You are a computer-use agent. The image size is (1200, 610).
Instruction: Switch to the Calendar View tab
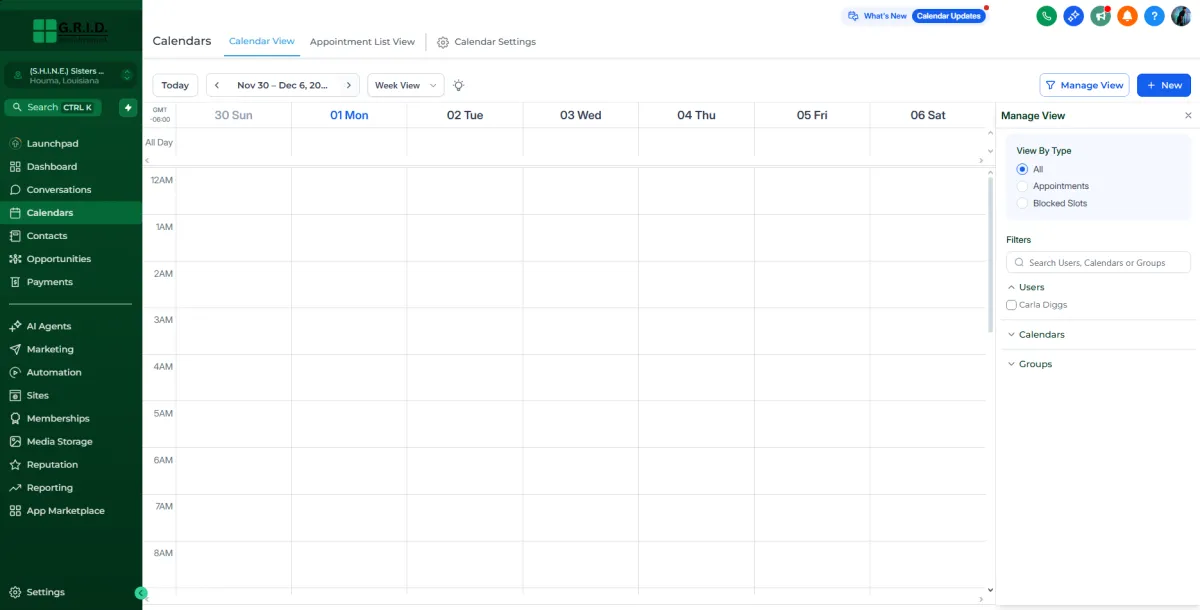click(262, 42)
